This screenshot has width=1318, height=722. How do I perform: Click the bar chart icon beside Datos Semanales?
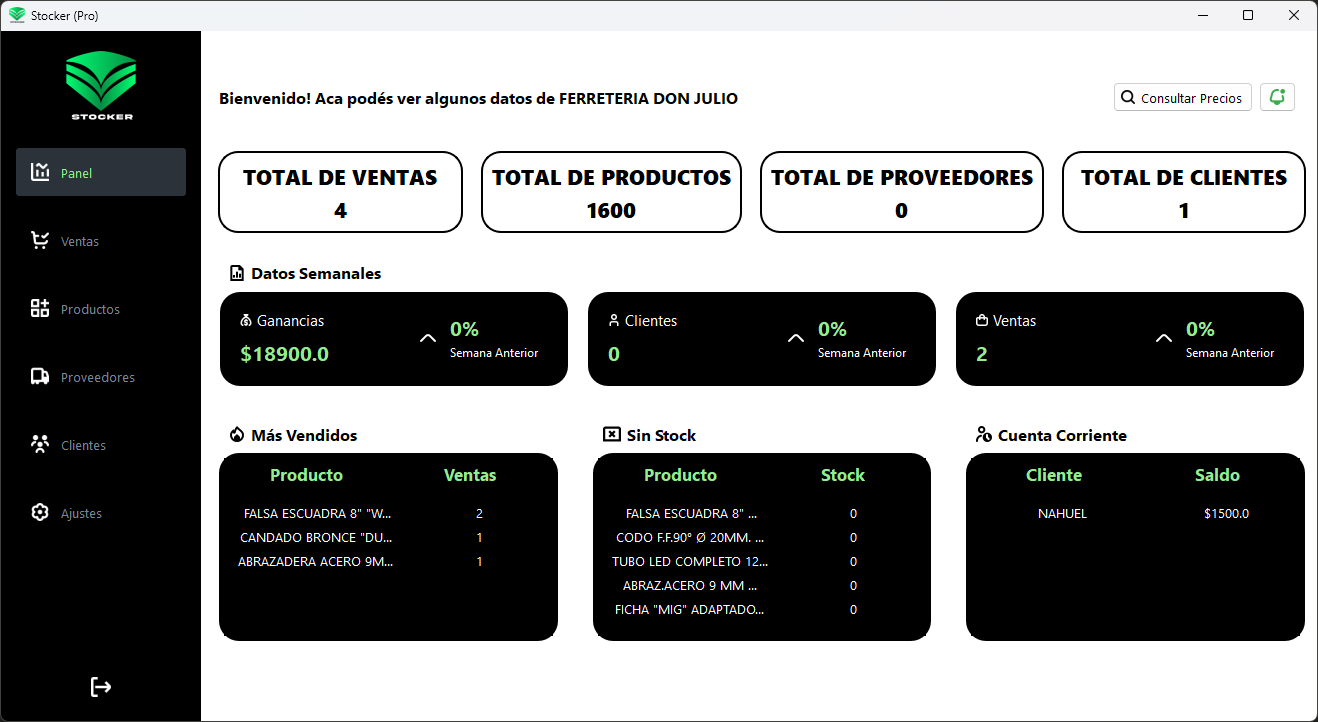click(237, 272)
